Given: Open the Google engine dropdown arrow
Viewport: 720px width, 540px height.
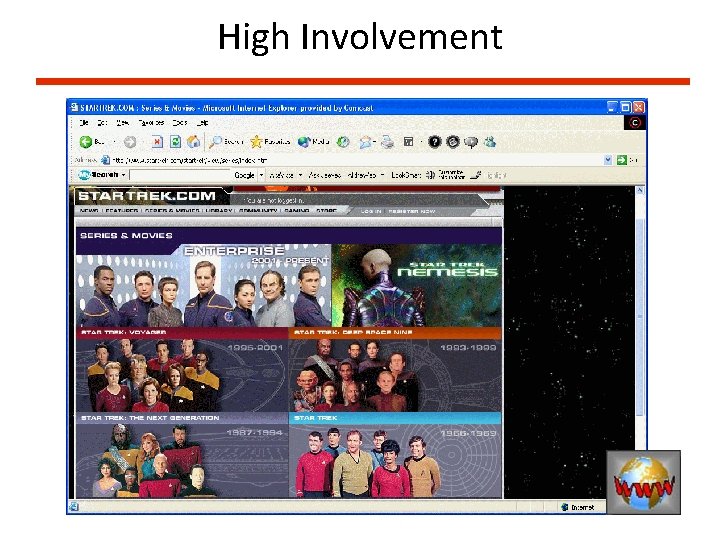Looking at the screenshot, I should click(x=261, y=175).
